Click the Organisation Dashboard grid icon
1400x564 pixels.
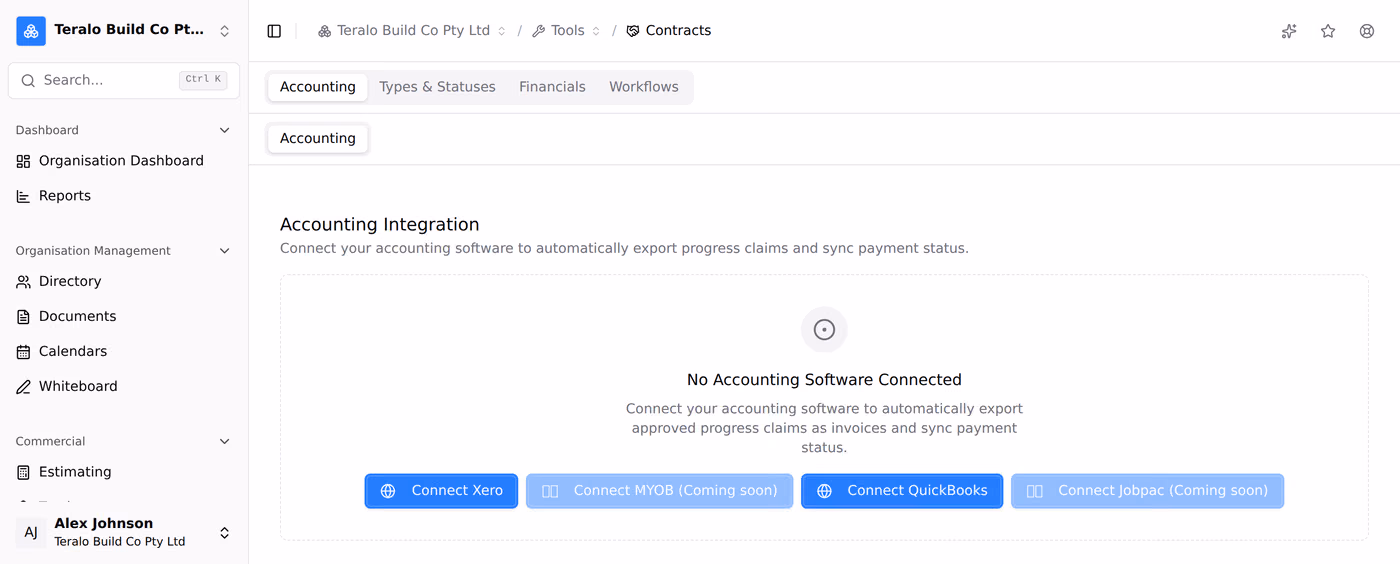(x=24, y=161)
